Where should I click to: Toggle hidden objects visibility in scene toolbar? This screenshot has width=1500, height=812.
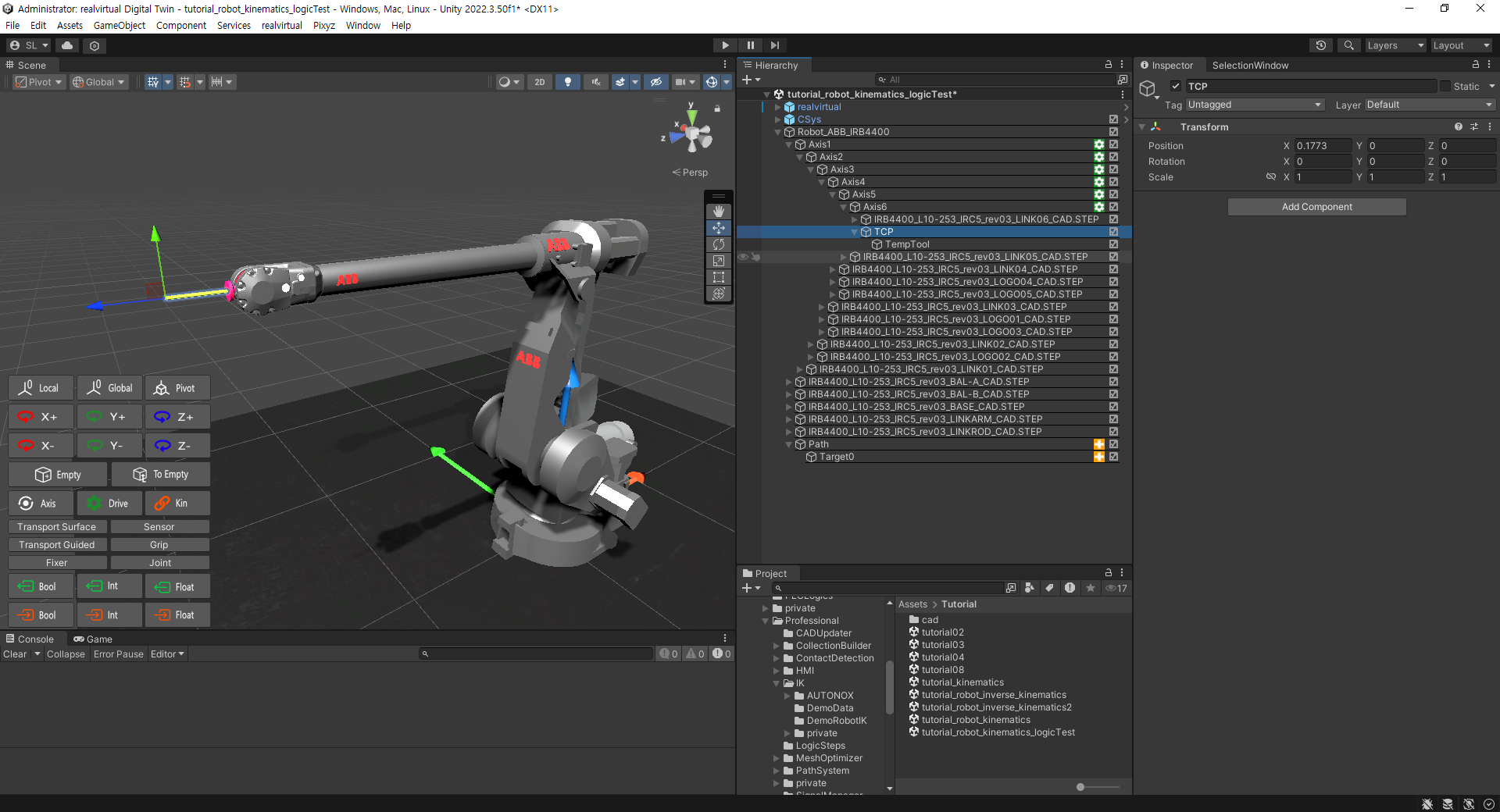coord(656,82)
